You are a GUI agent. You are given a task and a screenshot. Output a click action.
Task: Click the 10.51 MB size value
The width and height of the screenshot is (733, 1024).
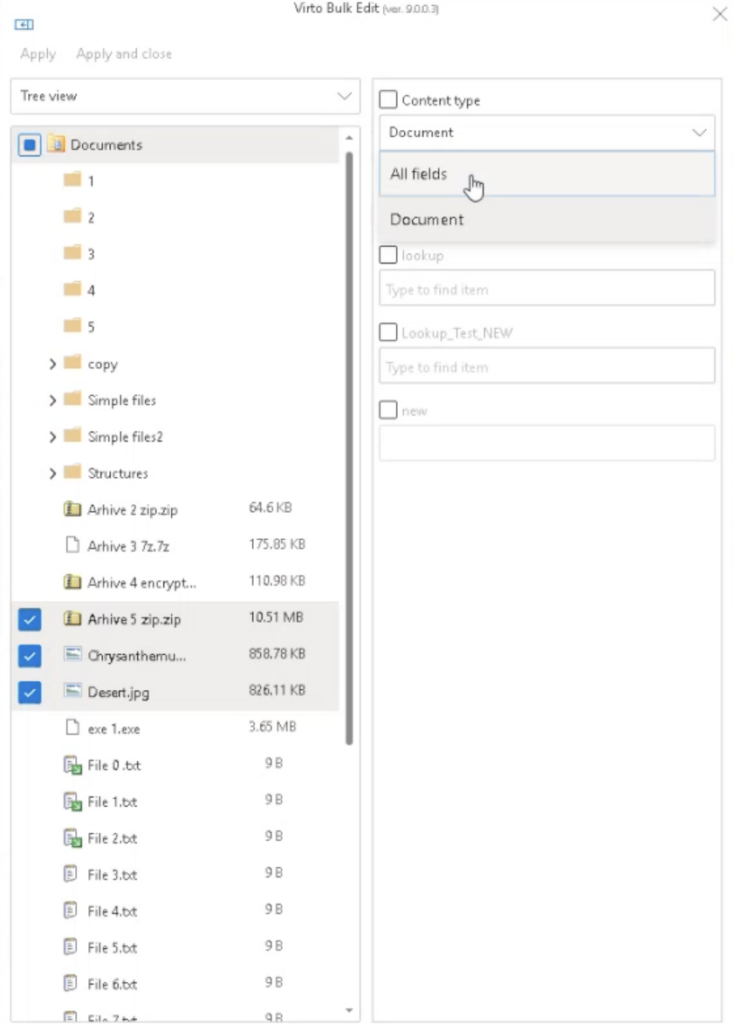(276, 617)
